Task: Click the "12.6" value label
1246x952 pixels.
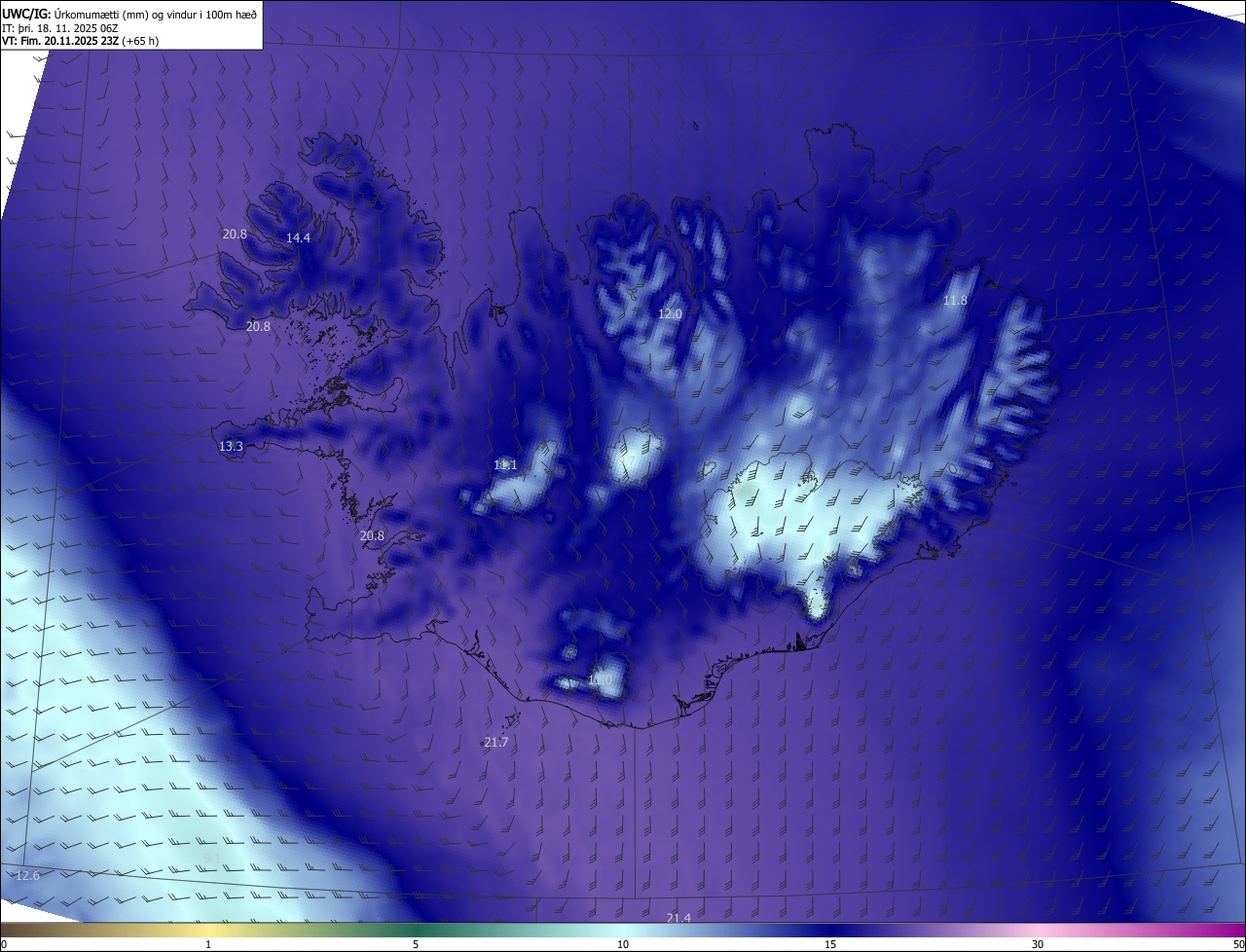Action: click(x=28, y=876)
